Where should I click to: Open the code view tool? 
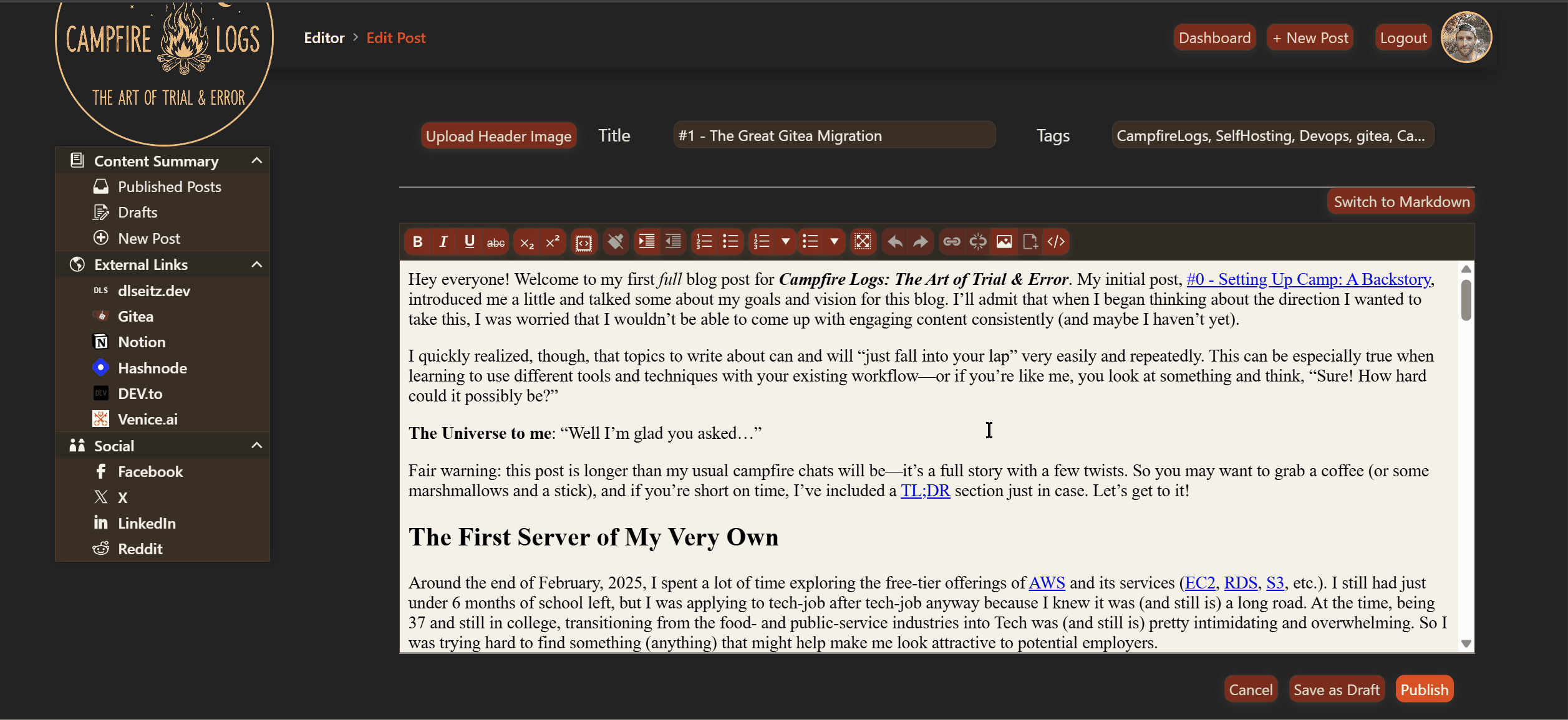tap(1056, 242)
